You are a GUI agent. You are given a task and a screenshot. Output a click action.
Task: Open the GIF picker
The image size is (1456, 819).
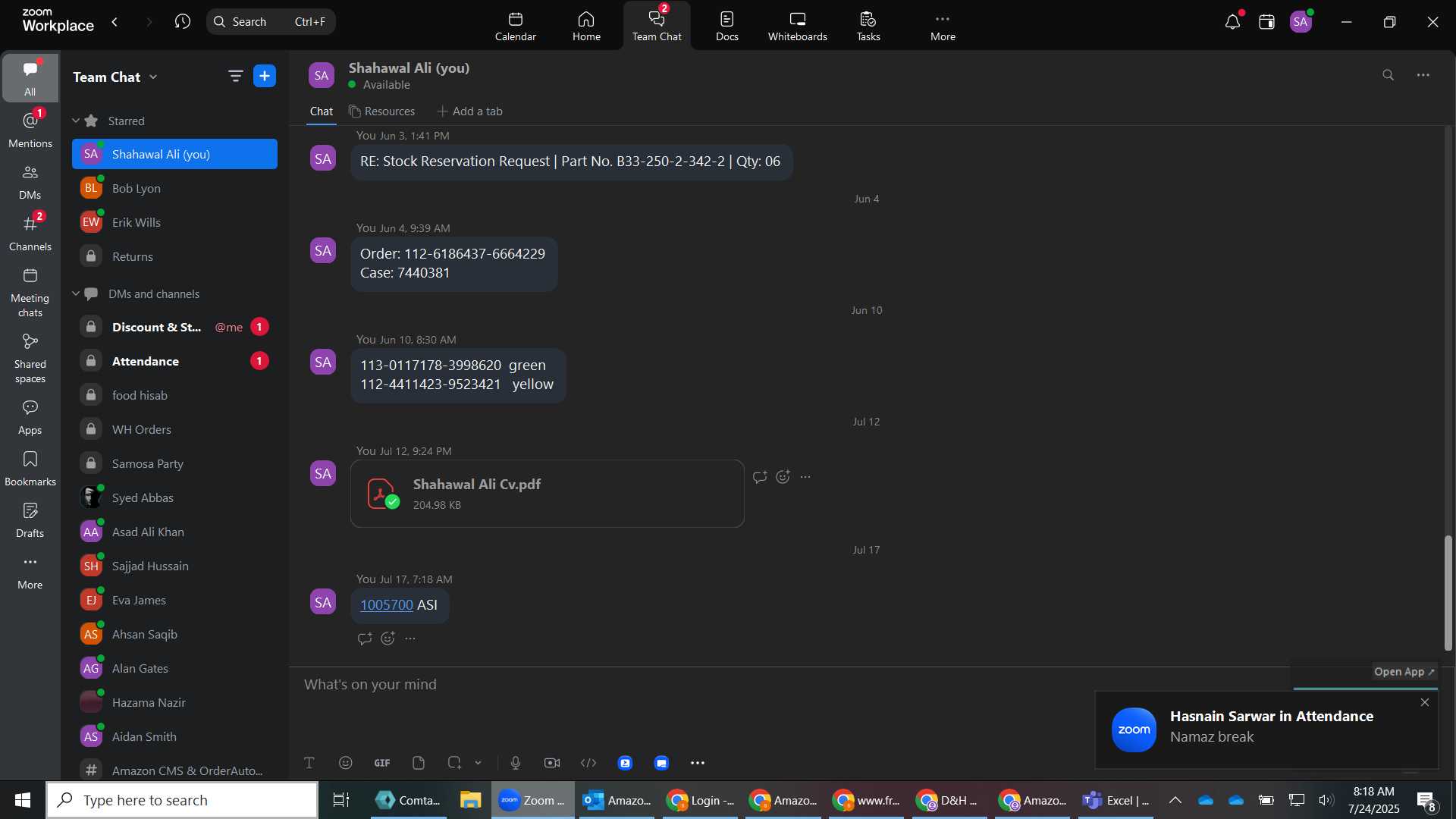pyautogui.click(x=382, y=763)
